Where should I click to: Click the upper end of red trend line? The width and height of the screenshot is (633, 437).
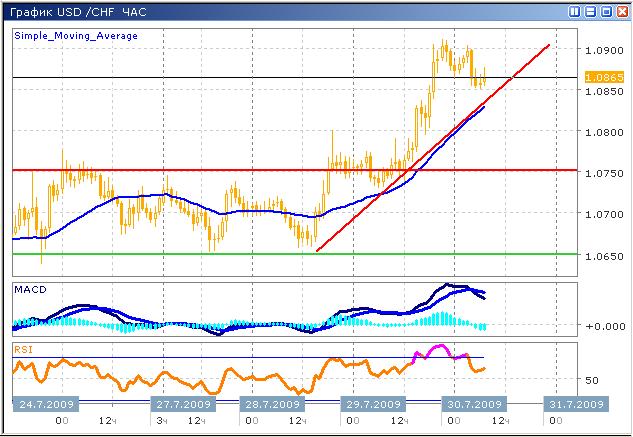(x=548, y=46)
